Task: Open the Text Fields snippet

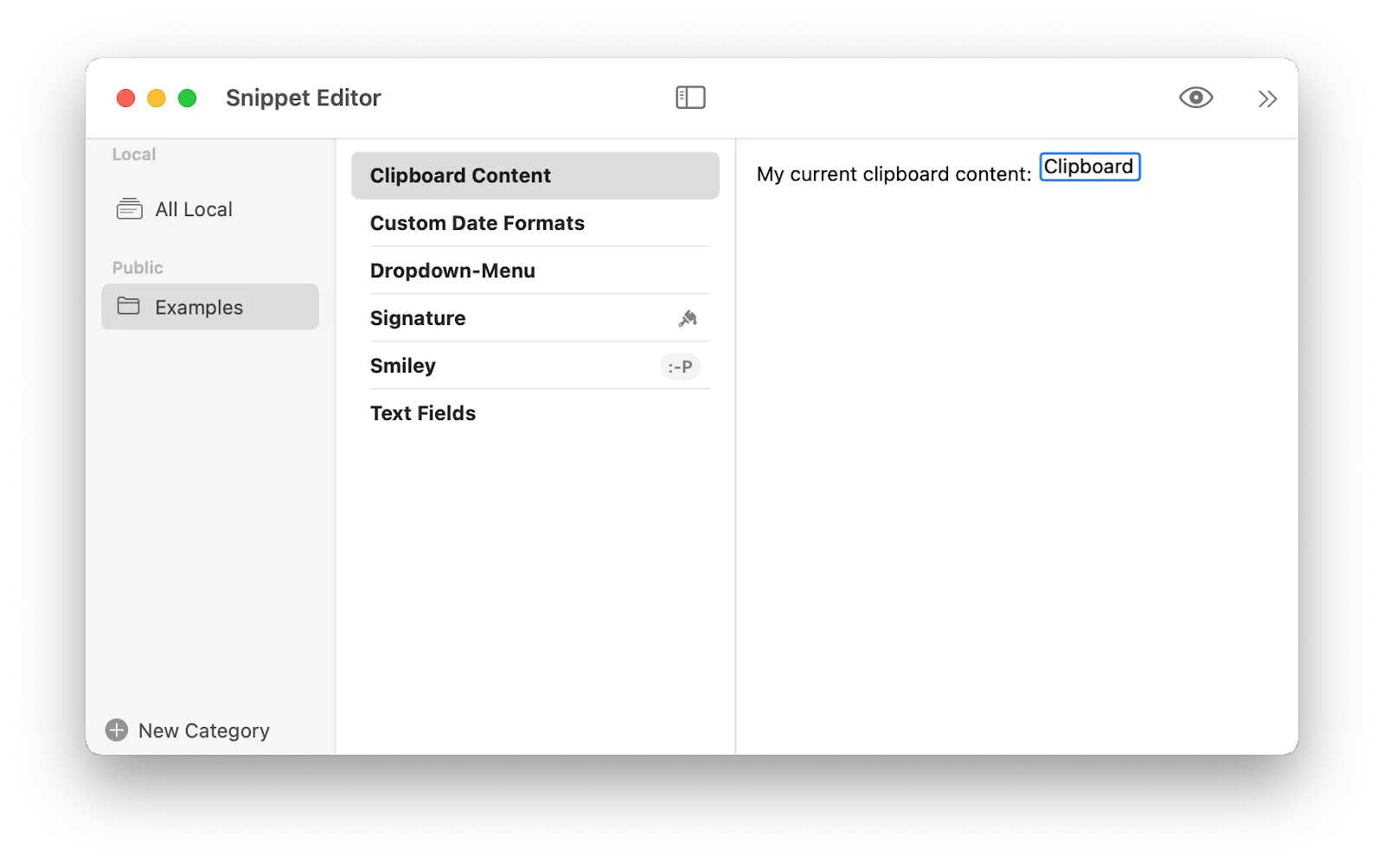Action: (423, 412)
